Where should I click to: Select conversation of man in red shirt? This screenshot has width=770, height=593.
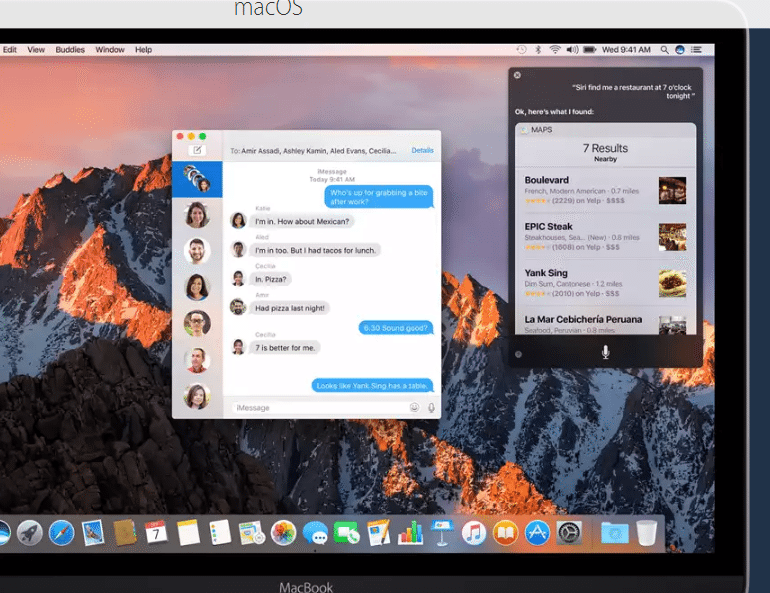pos(197,360)
